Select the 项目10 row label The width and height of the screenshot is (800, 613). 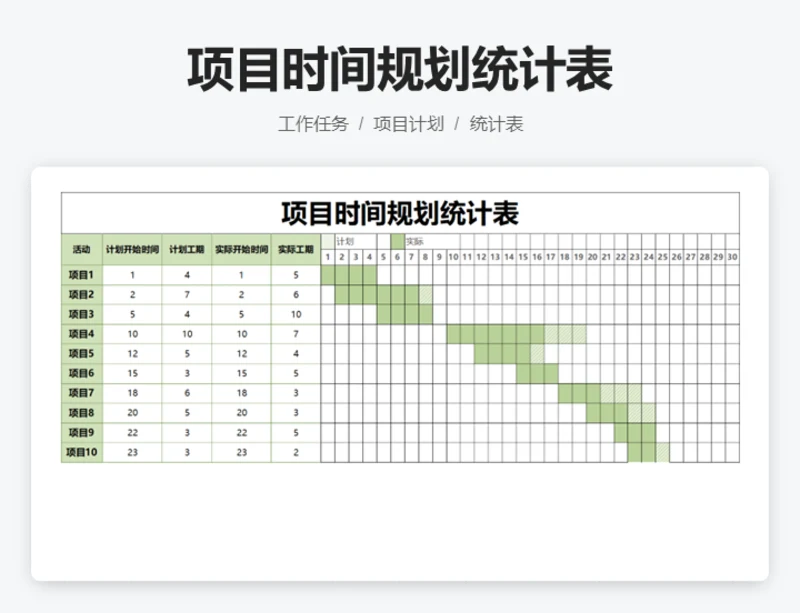(82, 452)
